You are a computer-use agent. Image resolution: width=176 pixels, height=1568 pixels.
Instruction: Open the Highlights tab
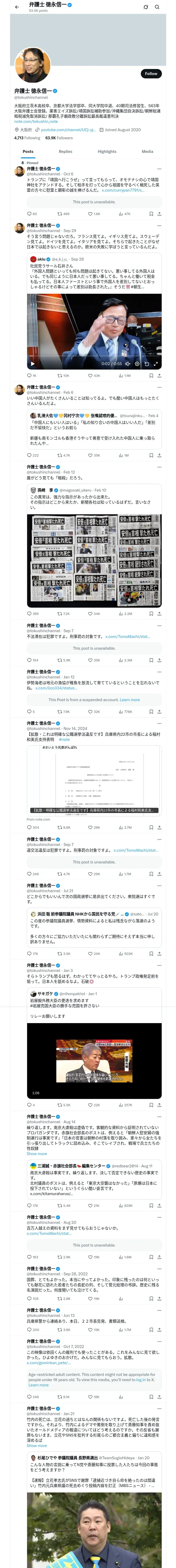107,152
